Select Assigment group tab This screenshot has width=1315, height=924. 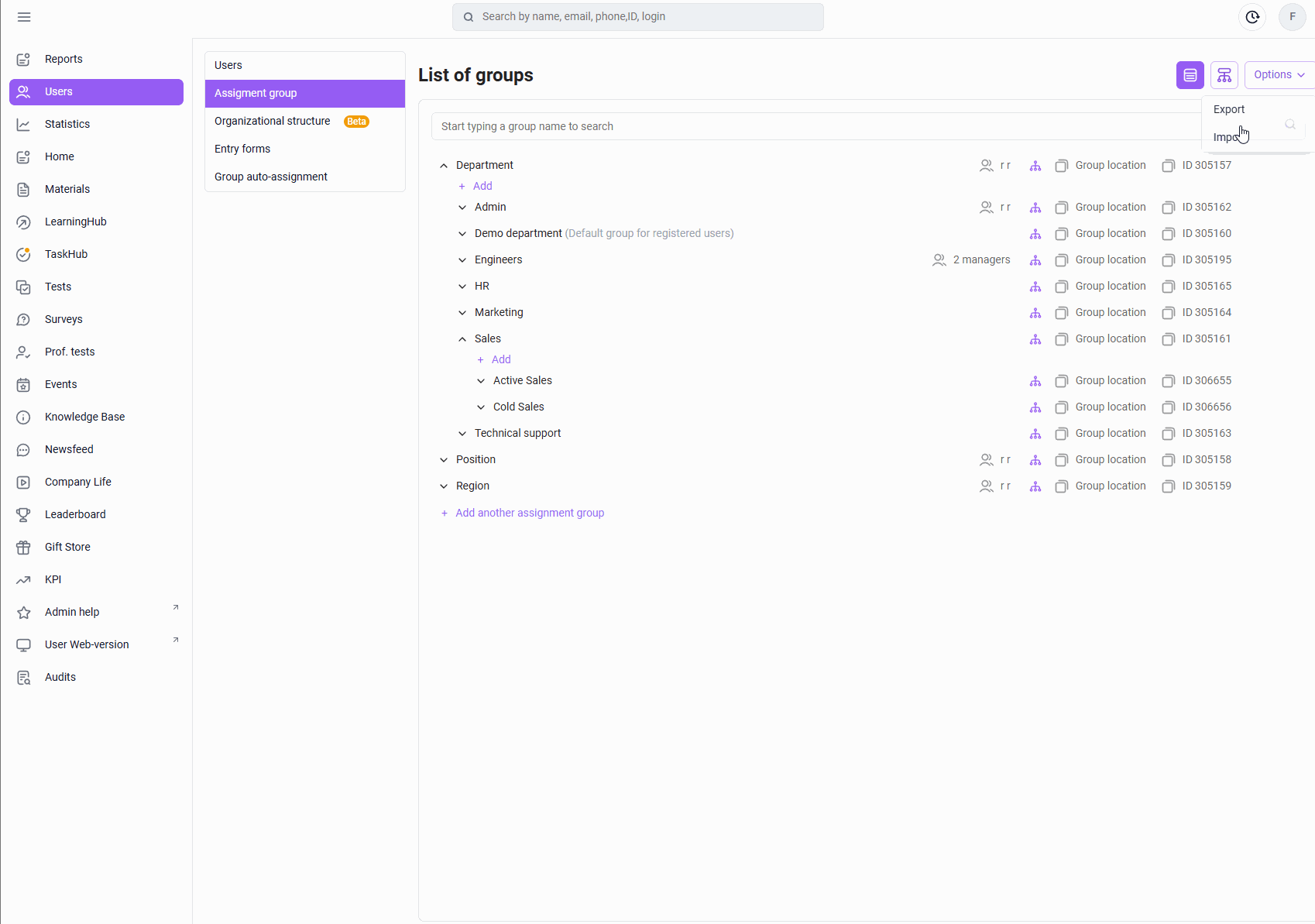(x=305, y=93)
